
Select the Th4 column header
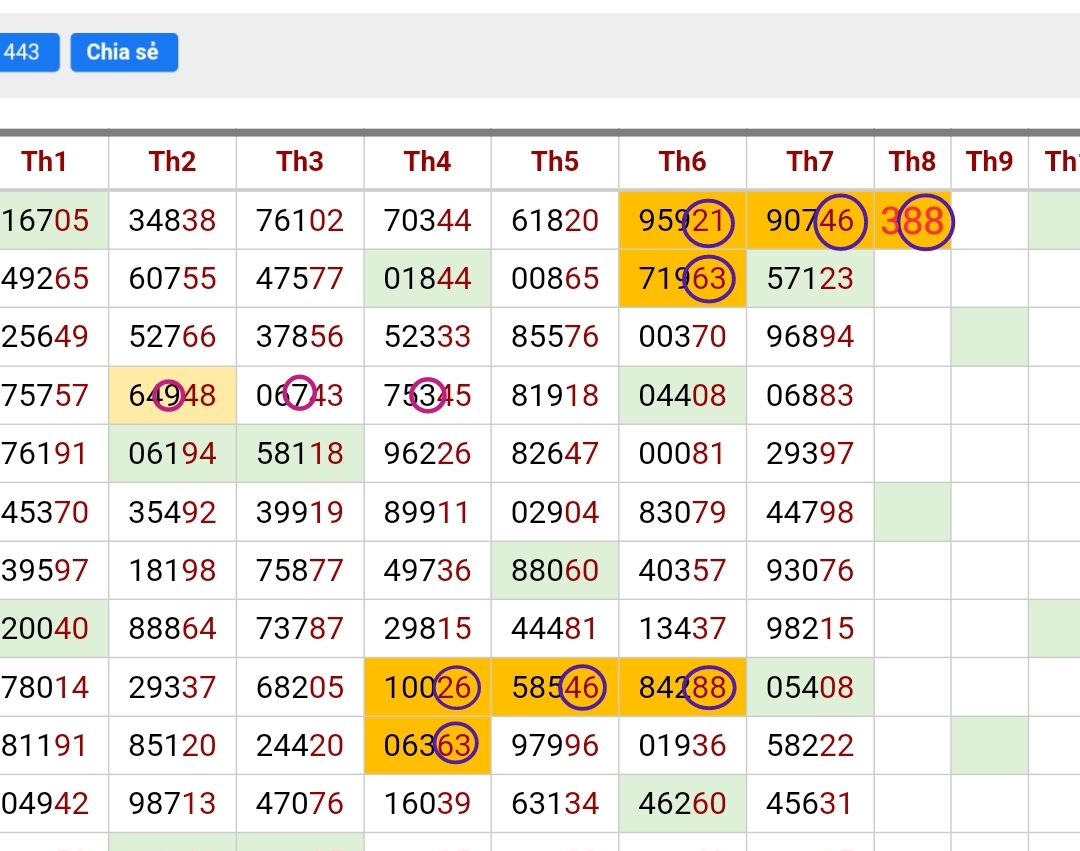point(427,162)
